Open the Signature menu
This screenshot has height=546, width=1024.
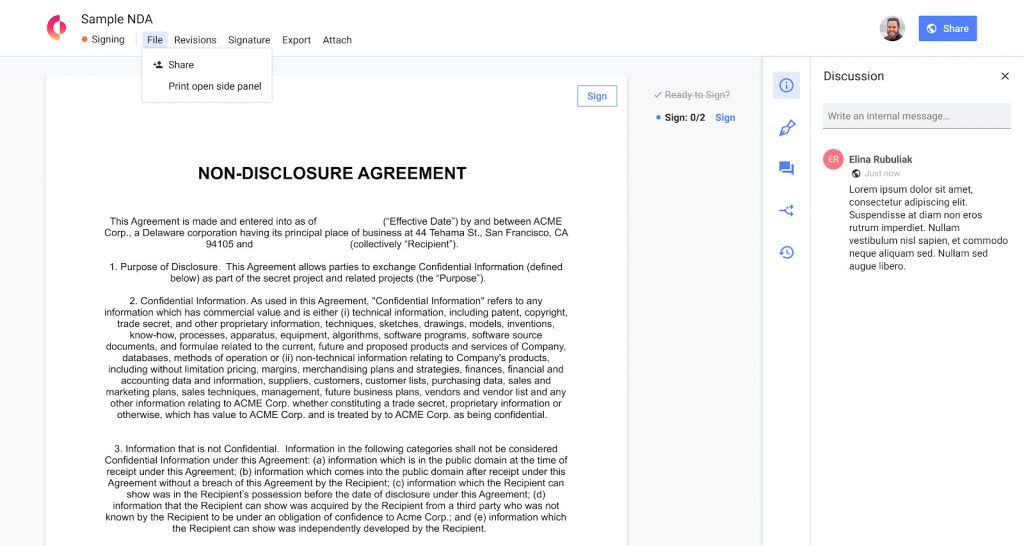[x=249, y=40]
